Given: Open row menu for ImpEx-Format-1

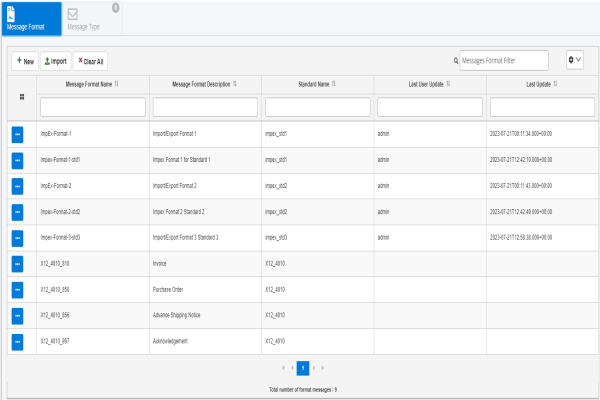Looking at the screenshot, I should click(18, 133).
